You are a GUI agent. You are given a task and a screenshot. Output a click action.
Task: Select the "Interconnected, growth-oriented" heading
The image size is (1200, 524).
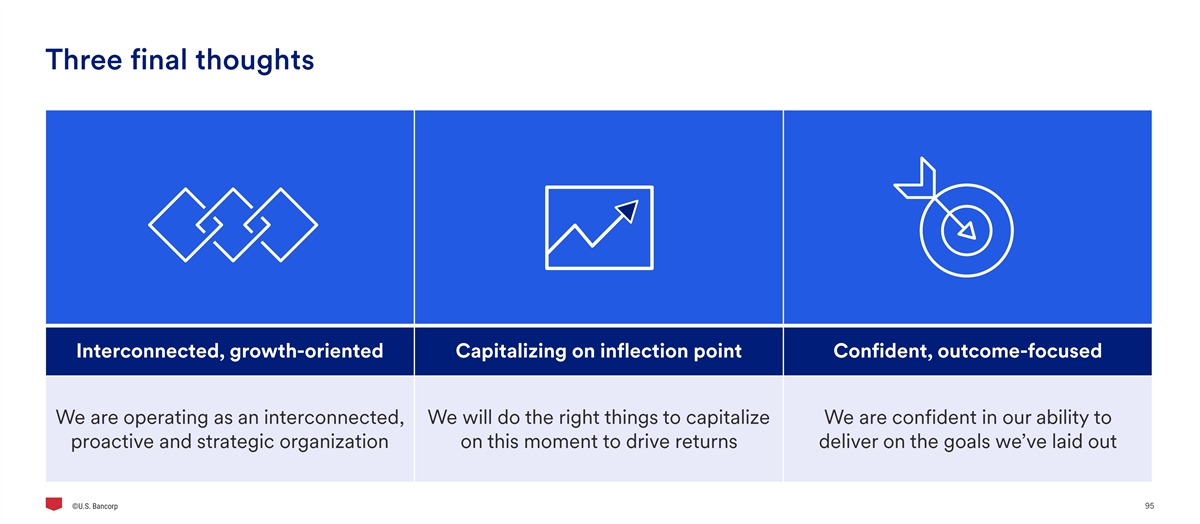(x=230, y=351)
